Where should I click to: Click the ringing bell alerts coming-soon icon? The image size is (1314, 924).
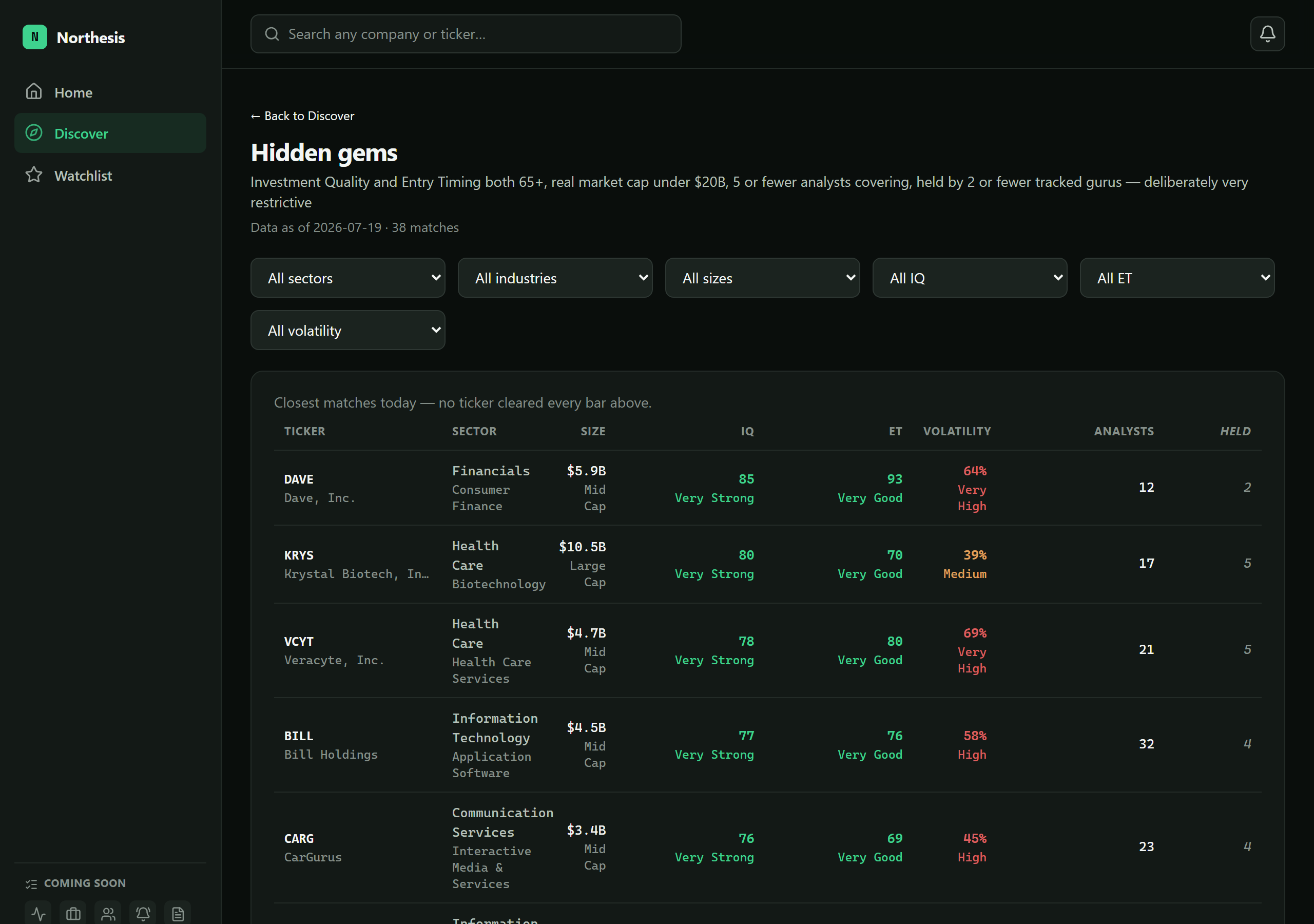point(143,913)
